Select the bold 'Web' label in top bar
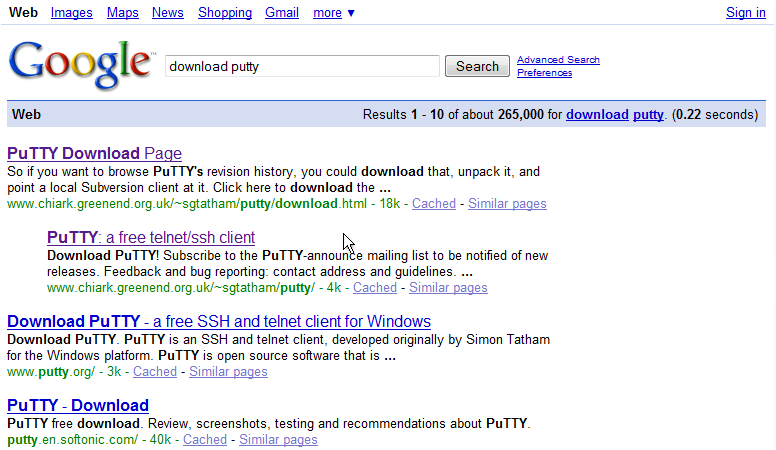This screenshot has height=450, width=776. pyautogui.click(x=23, y=12)
